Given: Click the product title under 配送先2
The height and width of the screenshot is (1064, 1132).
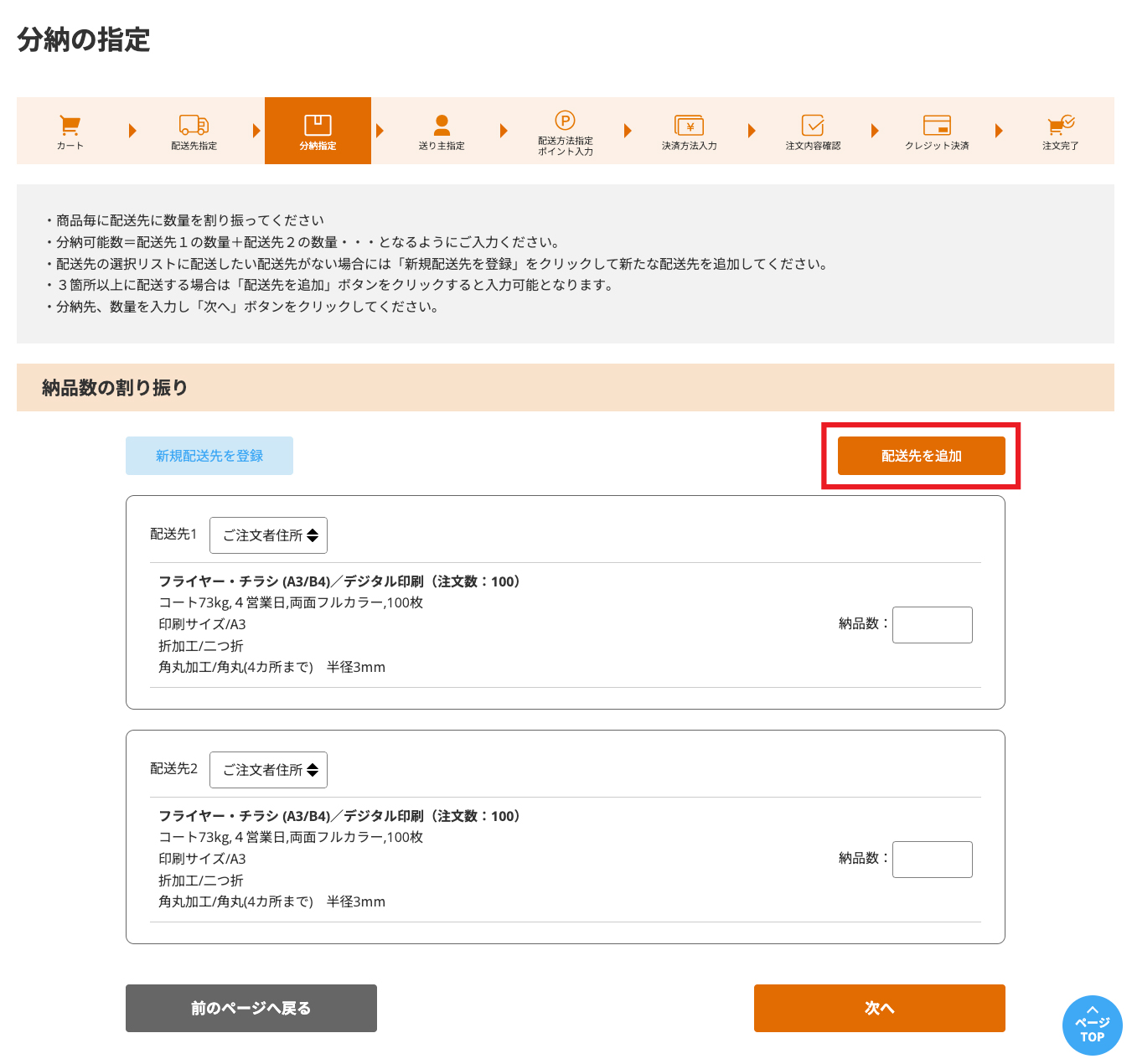Looking at the screenshot, I should click(342, 816).
